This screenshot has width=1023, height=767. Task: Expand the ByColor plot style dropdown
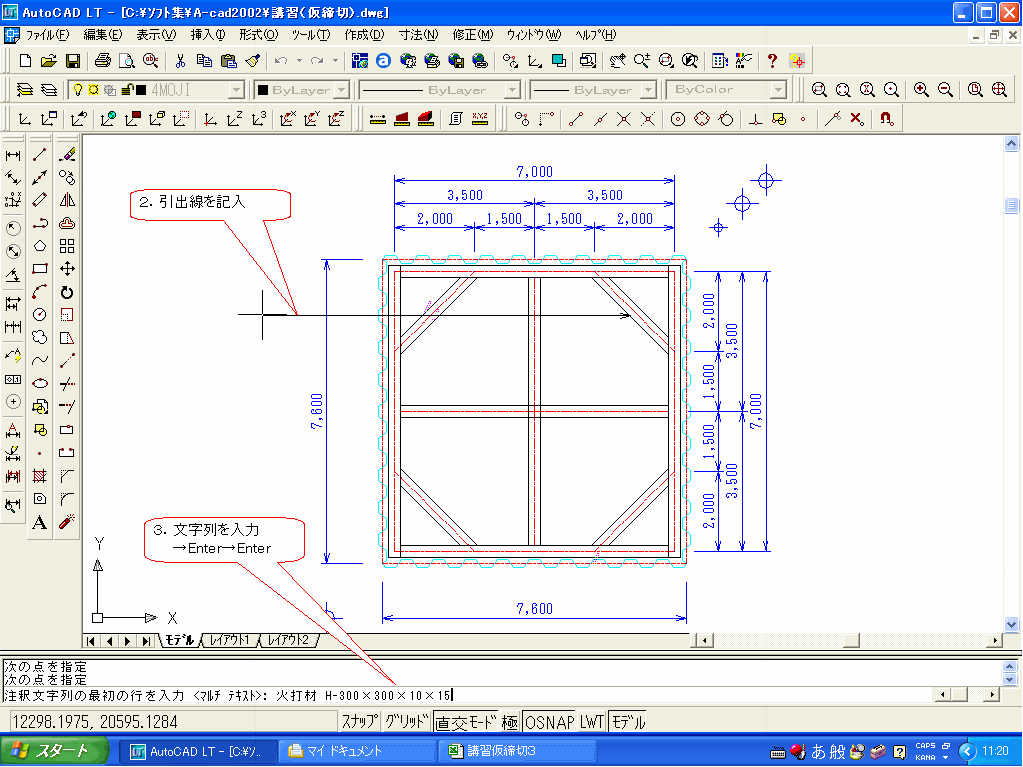(778, 90)
